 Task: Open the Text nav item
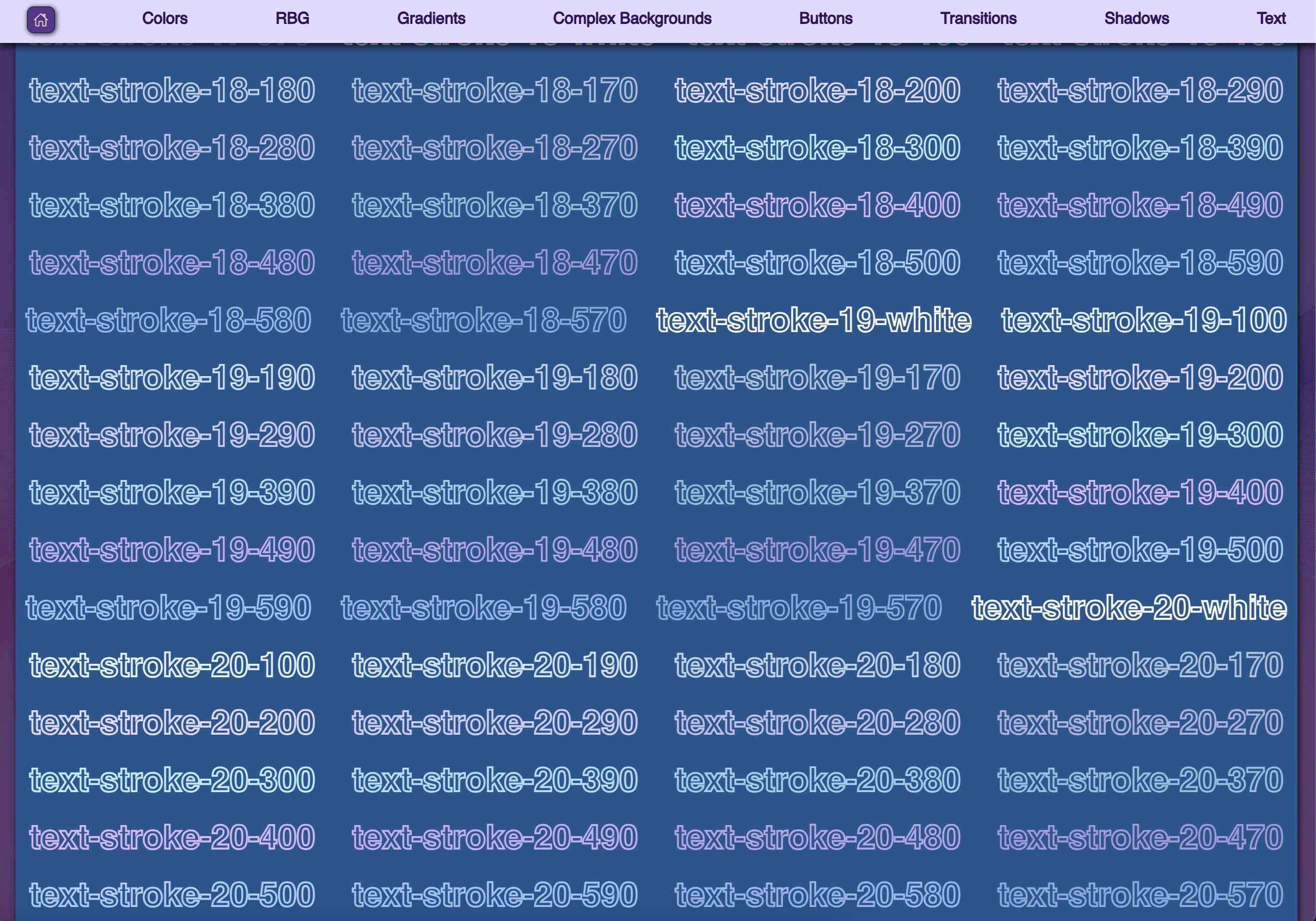1271,18
